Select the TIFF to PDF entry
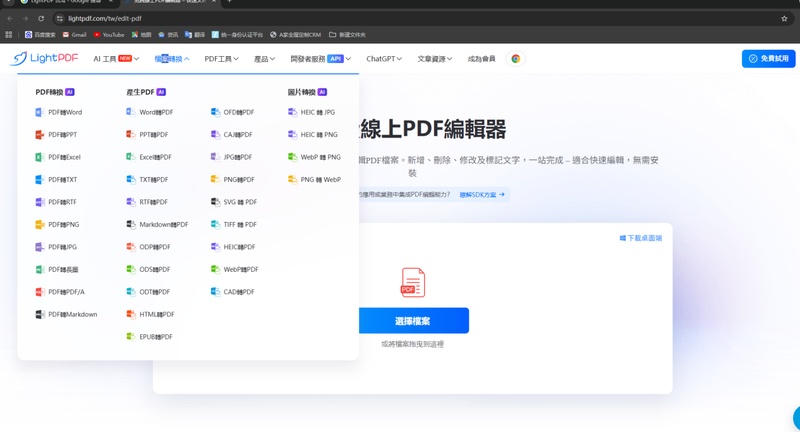 [234, 224]
